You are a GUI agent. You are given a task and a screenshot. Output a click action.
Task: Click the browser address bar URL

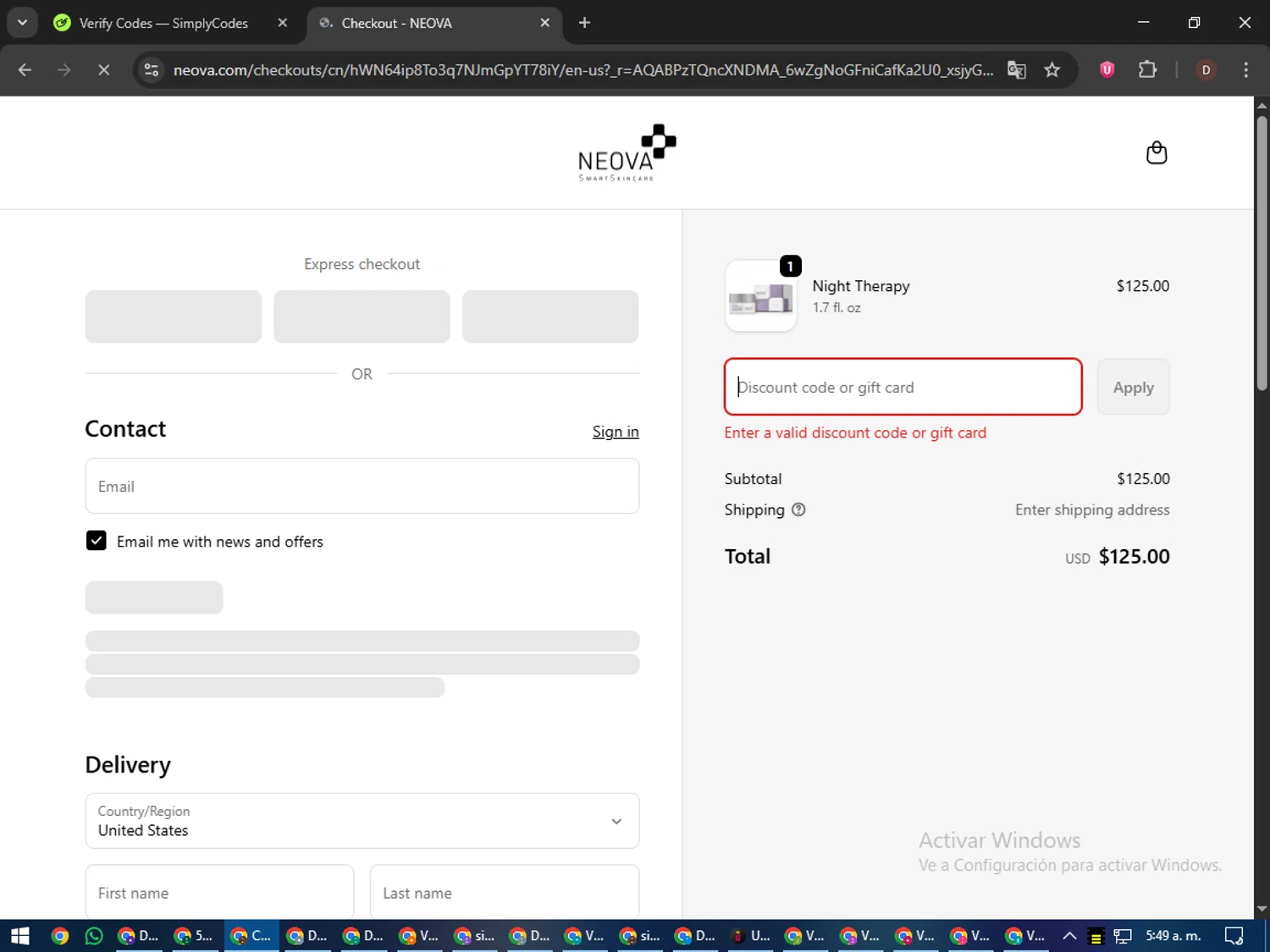[583, 70]
